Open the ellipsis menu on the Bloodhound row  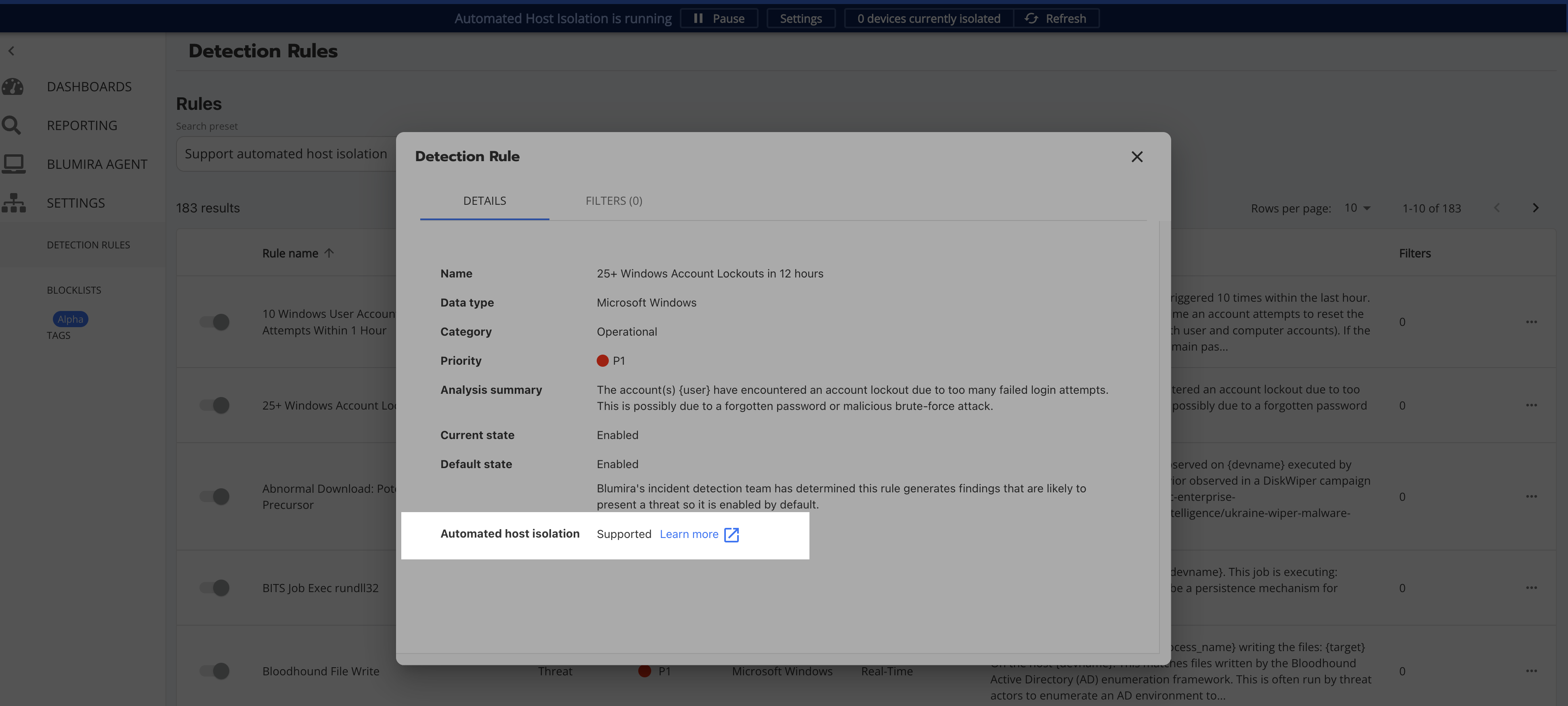pyautogui.click(x=1532, y=671)
